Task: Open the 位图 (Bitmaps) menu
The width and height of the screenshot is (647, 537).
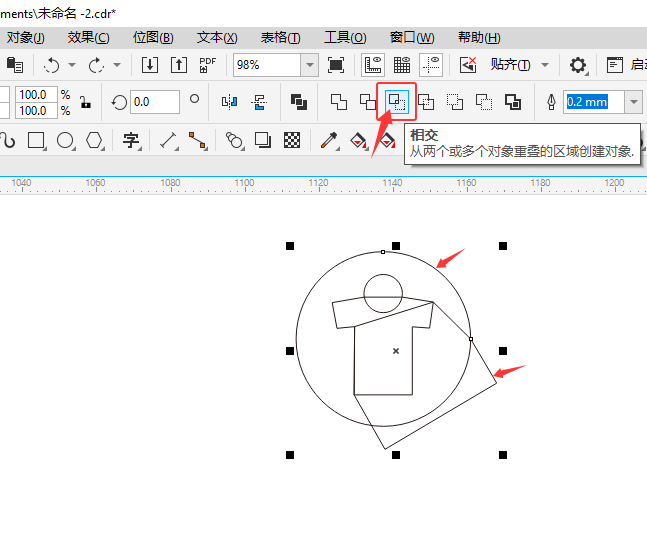Action: [x=152, y=38]
